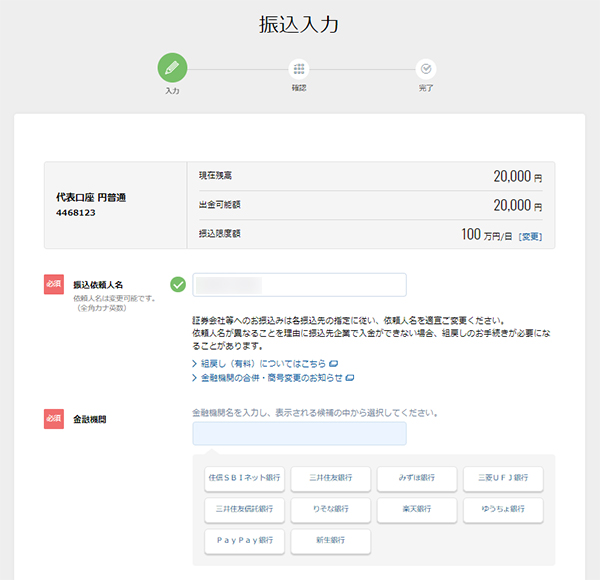Click the hint 依頼人名は変更可能です。
The width and height of the screenshot is (600, 580).
[x=114, y=298]
